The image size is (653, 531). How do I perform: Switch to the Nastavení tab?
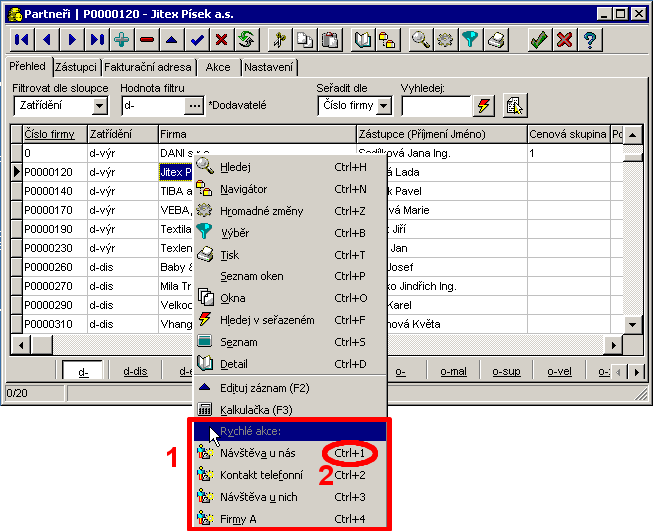click(x=269, y=67)
